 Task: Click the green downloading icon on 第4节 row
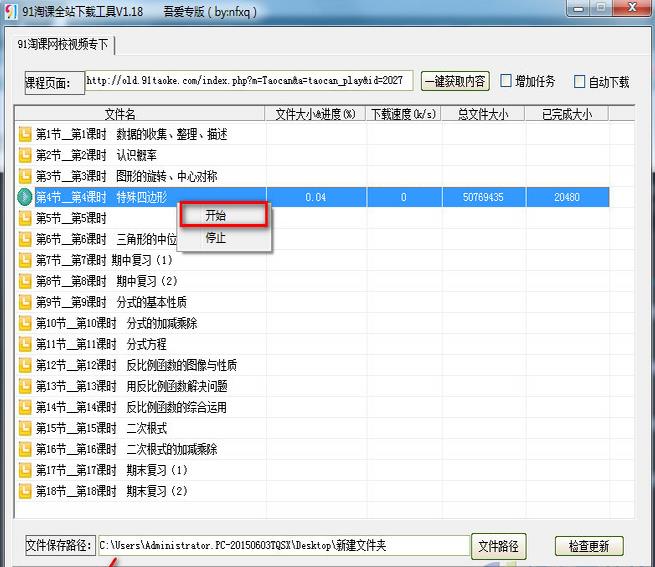click(25, 197)
